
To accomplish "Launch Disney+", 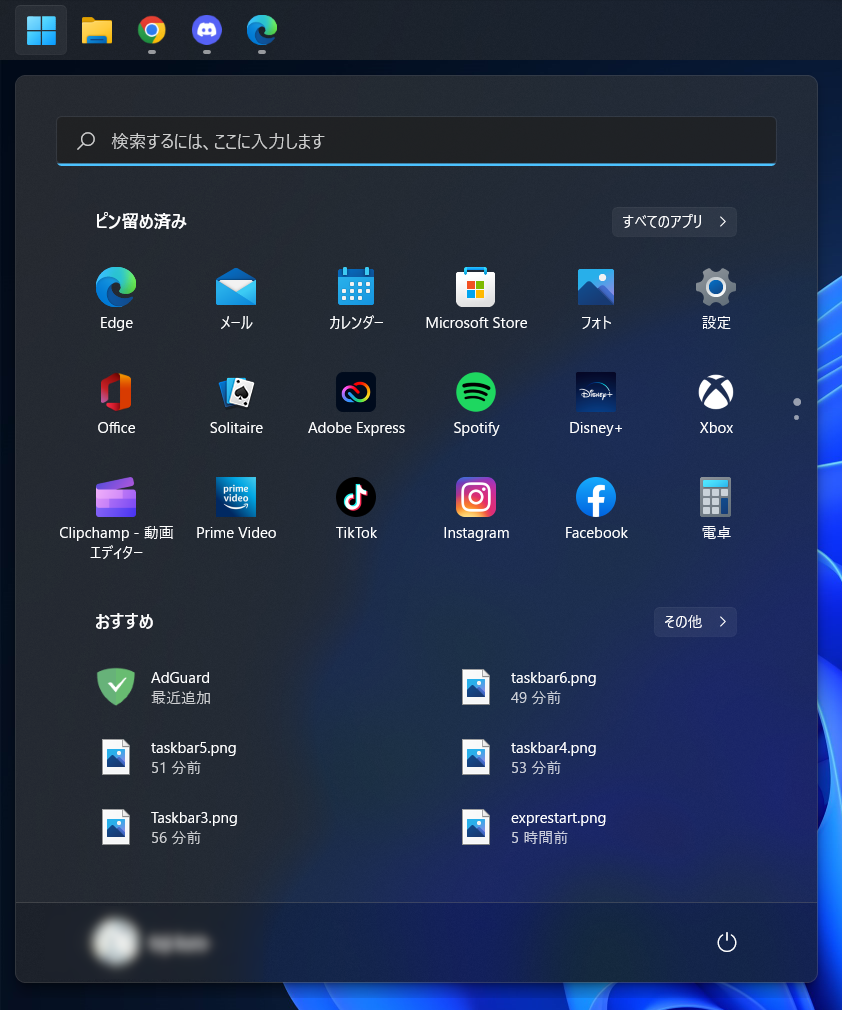I will [x=596, y=404].
